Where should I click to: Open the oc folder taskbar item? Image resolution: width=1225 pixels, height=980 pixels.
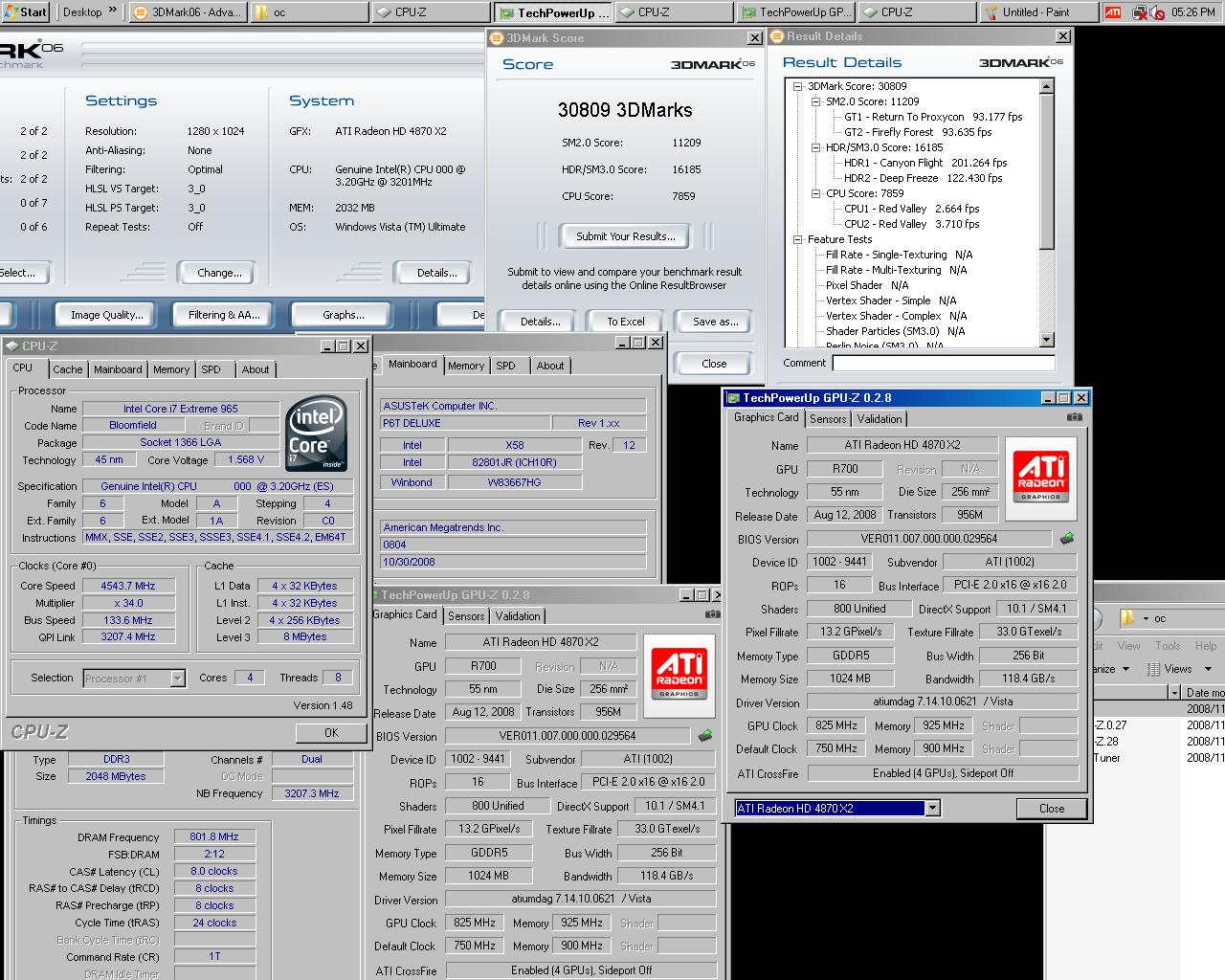[308, 12]
